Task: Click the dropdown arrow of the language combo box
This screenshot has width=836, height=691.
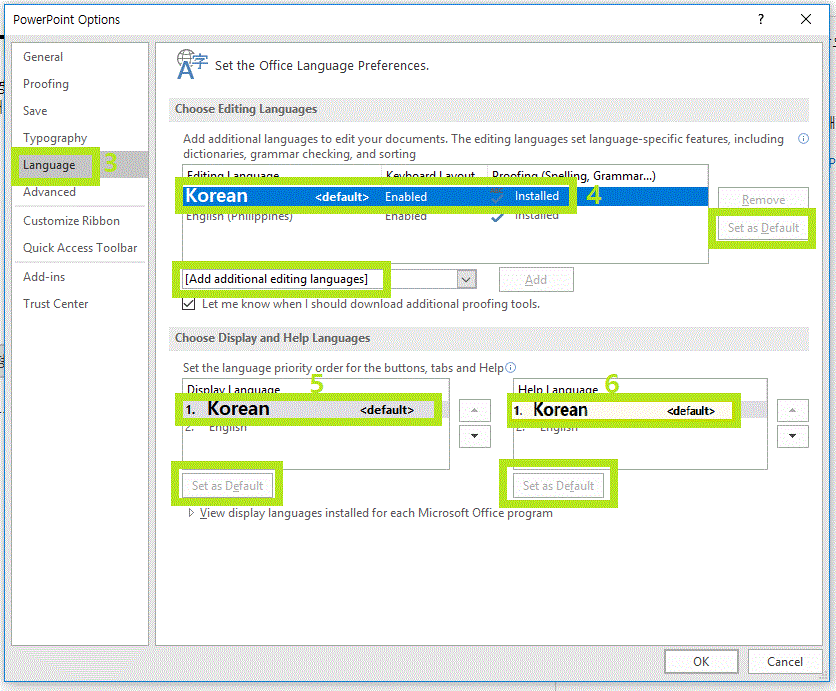Action: pos(467,279)
